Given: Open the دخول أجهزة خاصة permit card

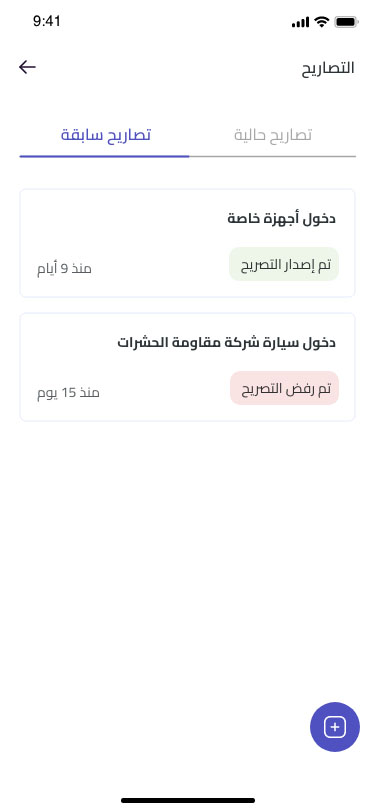Looking at the screenshot, I should point(188,243).
